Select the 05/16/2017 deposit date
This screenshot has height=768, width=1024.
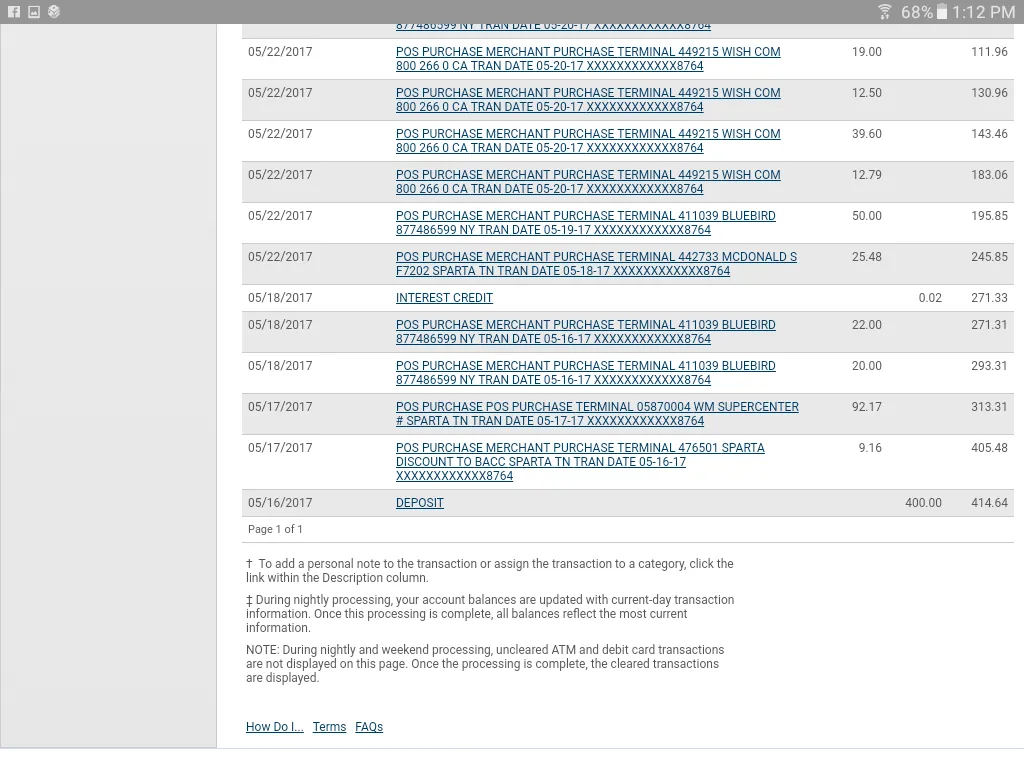280,503
